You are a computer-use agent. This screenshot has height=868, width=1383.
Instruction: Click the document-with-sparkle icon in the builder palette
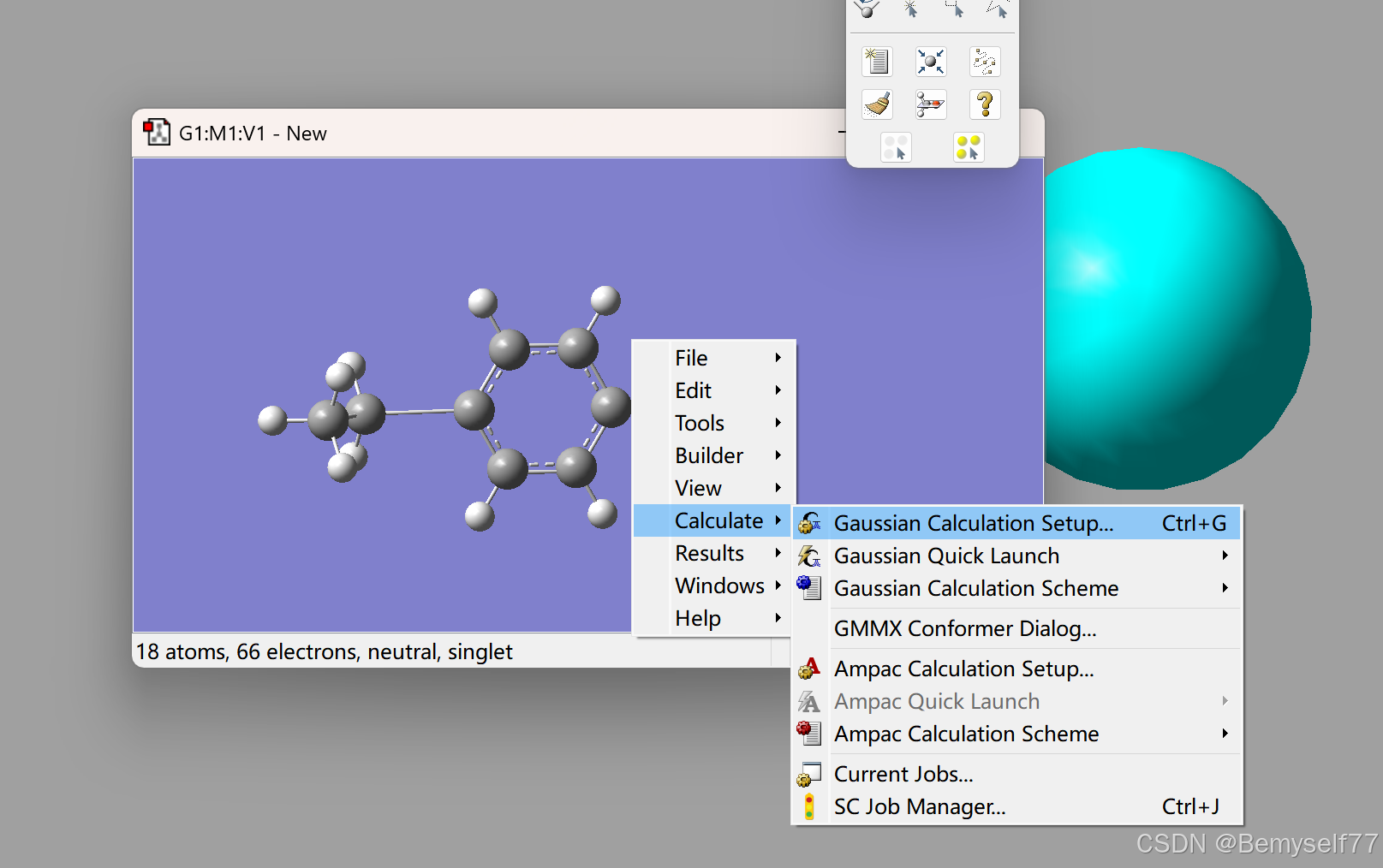877,62
